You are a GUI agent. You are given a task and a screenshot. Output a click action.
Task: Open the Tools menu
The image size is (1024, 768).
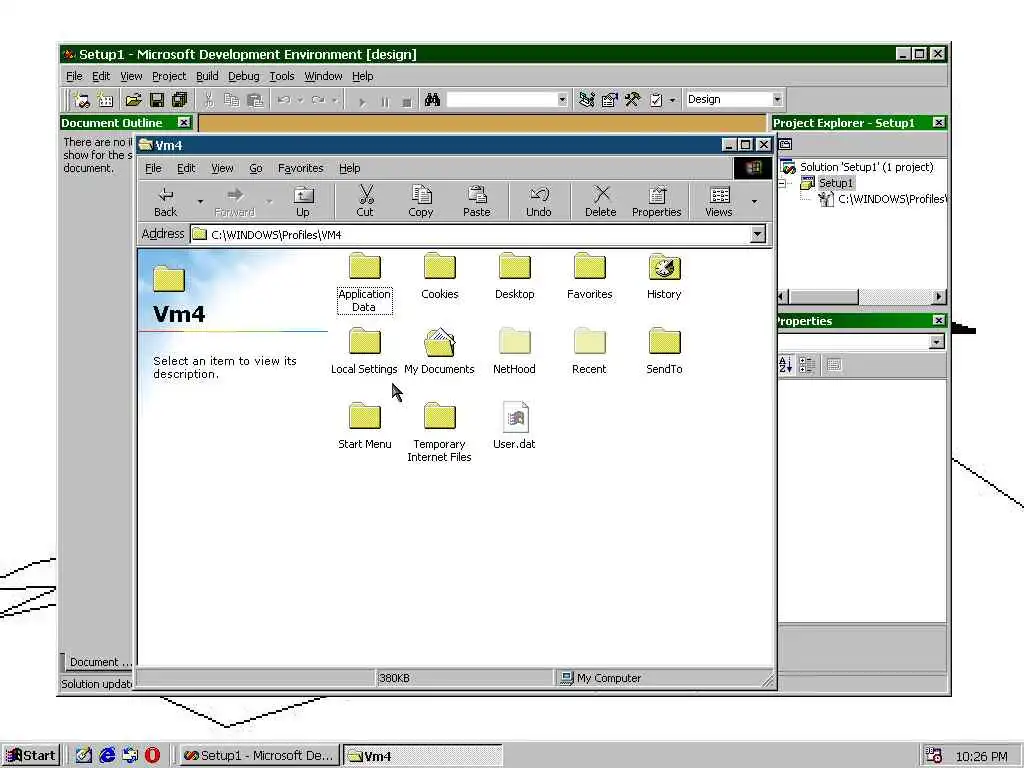coord(281,76)
